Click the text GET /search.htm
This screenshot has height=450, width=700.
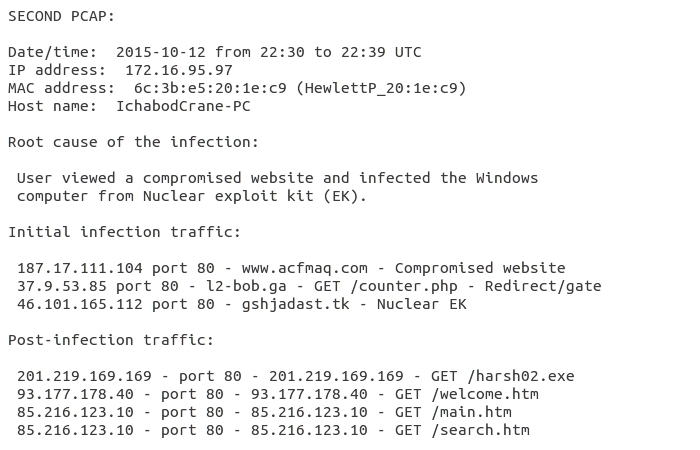click(462, 430)
